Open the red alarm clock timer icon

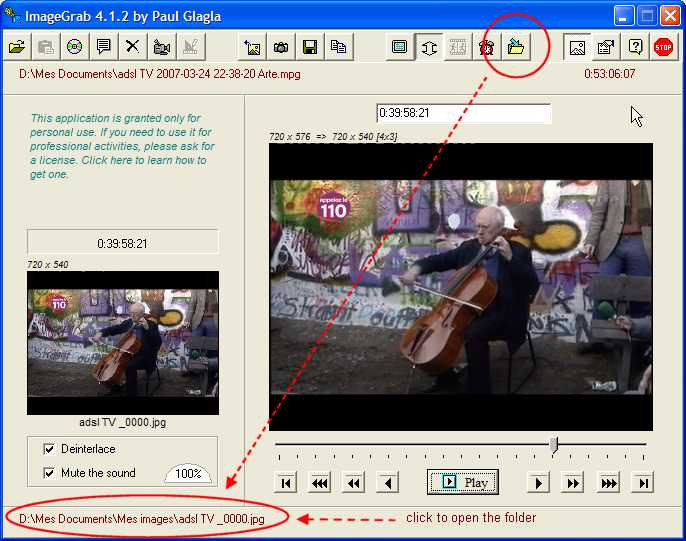486,46
